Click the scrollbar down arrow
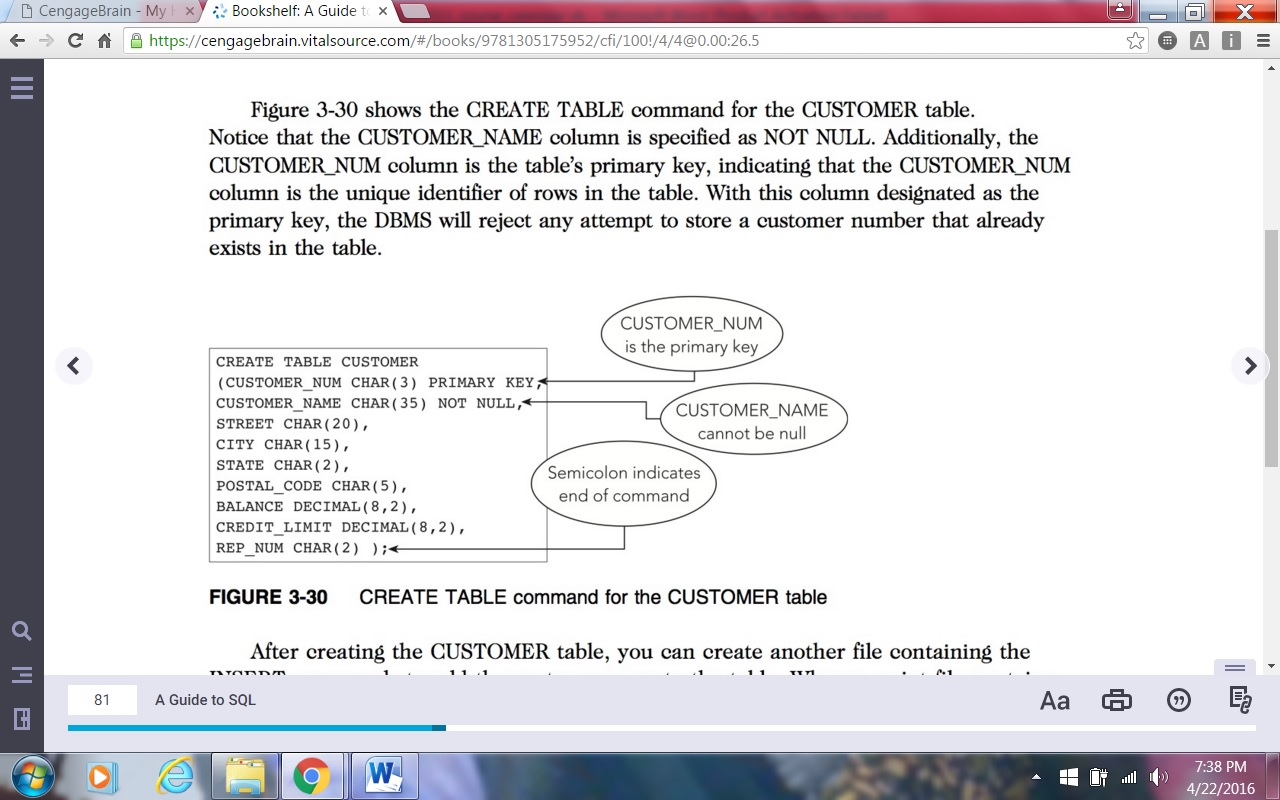The width and height of the screenshot is (1280, 800). pyautogui.click(x=1271, y=666)
